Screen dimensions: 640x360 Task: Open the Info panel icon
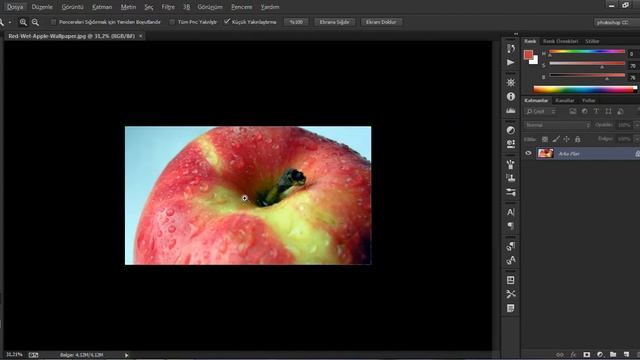pyautogui.click(x=511, y=96)
